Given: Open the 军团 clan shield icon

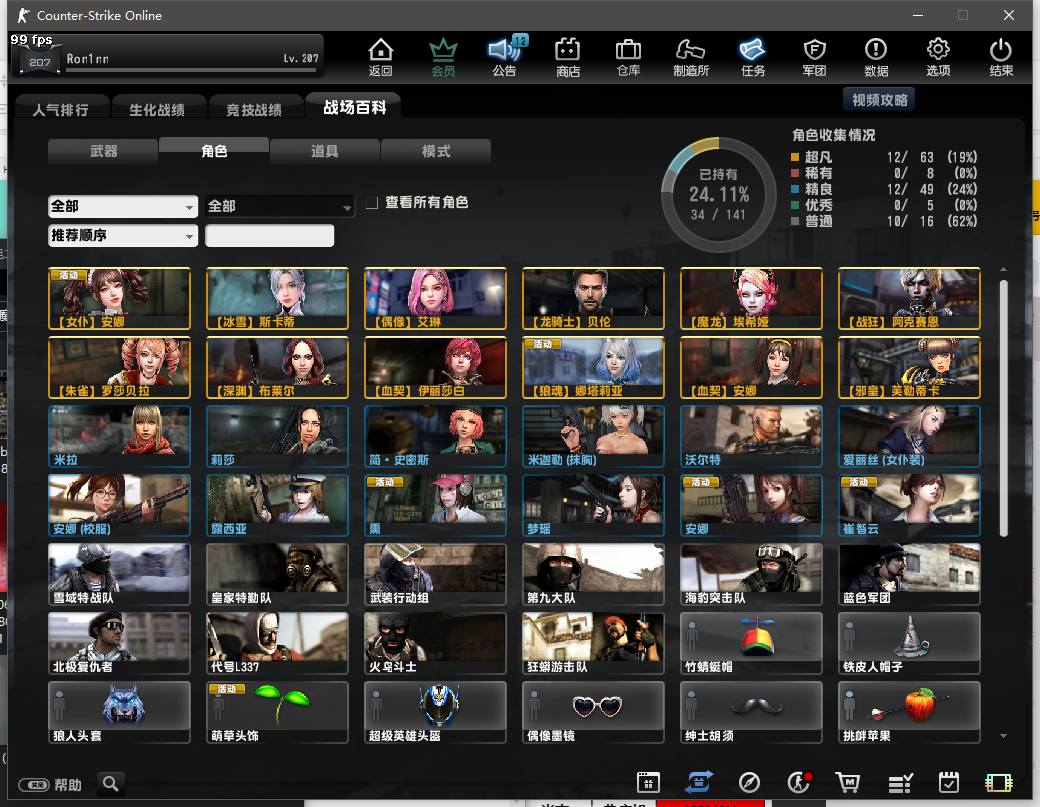Looking at the screenshot, I should [x=814, y=56].
